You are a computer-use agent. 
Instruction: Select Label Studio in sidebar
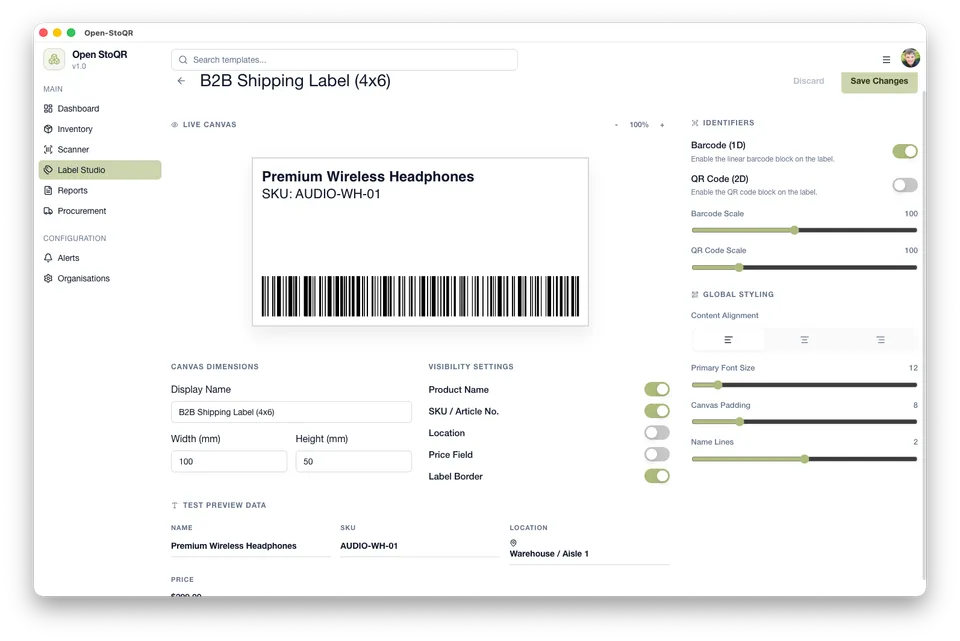pyautogui.click(x=100, y=170)
